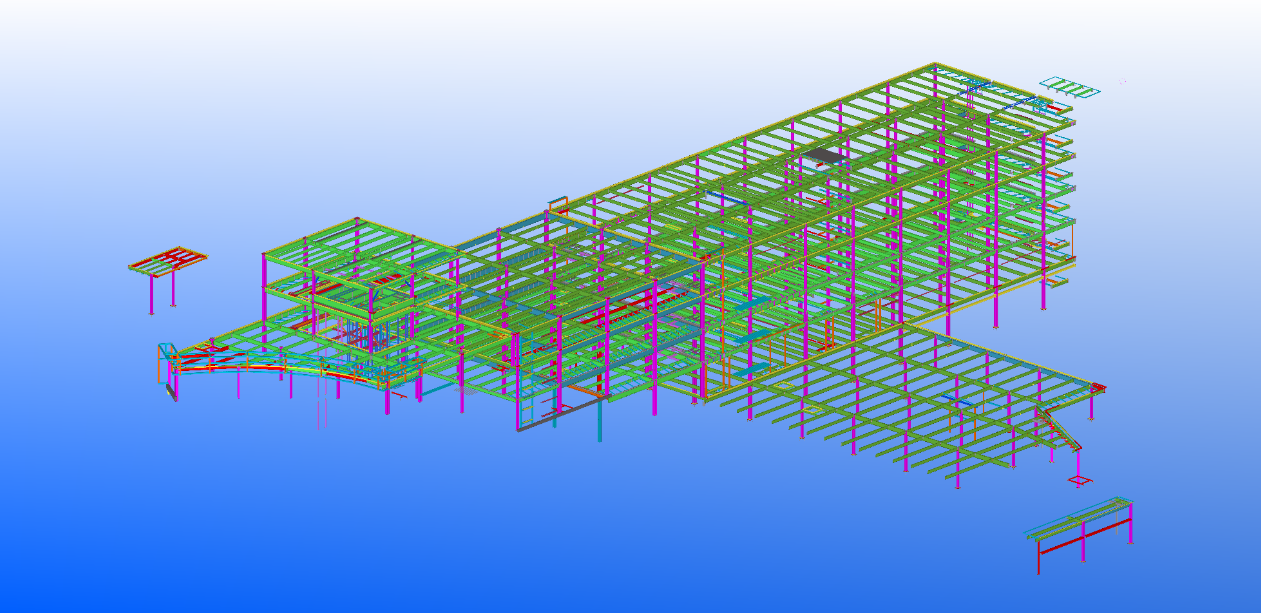Select the dark gray plate on the roof
Viewport: 1261px width, 613px height.
826,156
